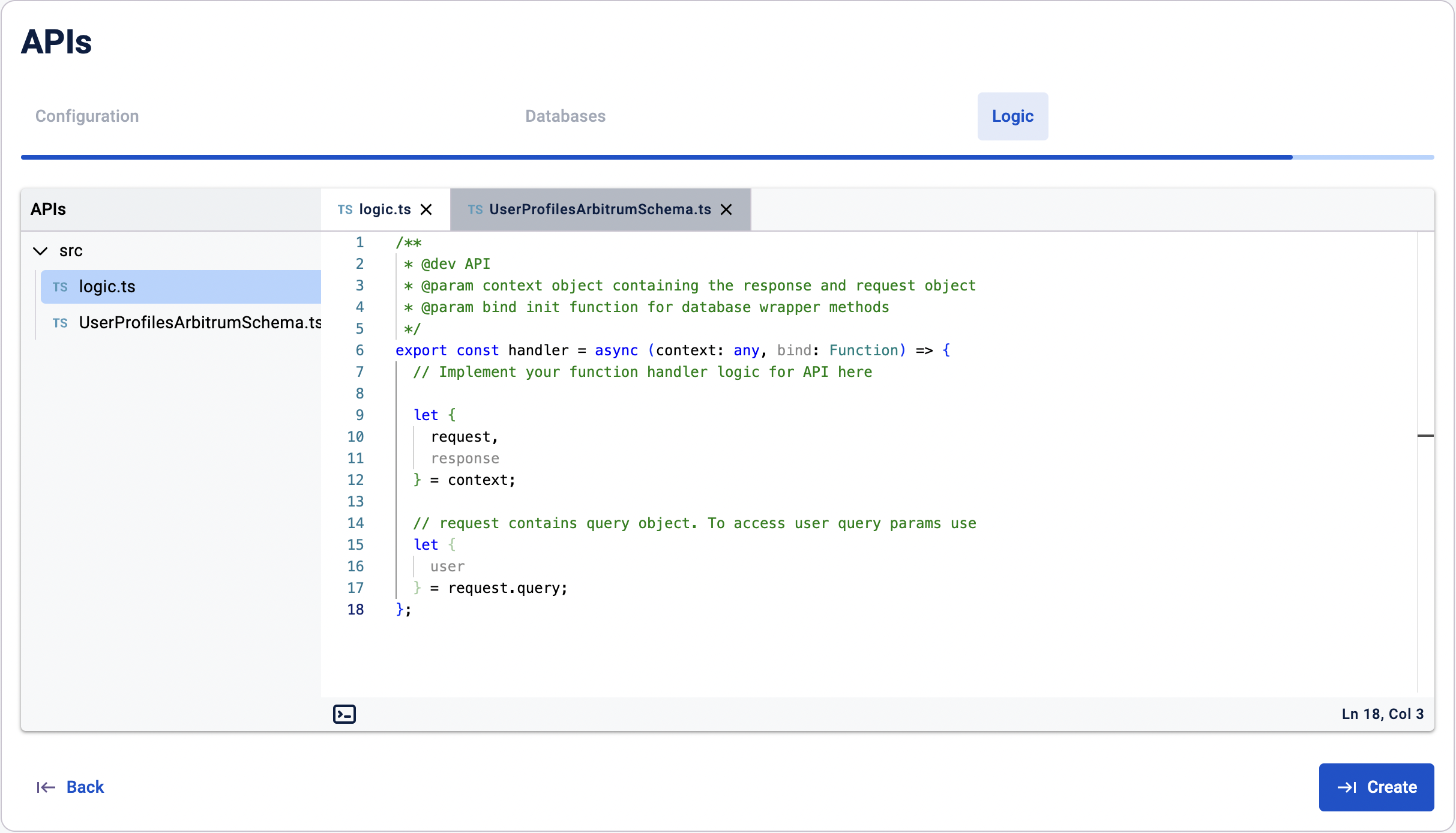The width and height of the screenshot is (1456, 833).
Task: Close the logic.ts editor tab
Action: pyautogui.click(x=426, y=209)
